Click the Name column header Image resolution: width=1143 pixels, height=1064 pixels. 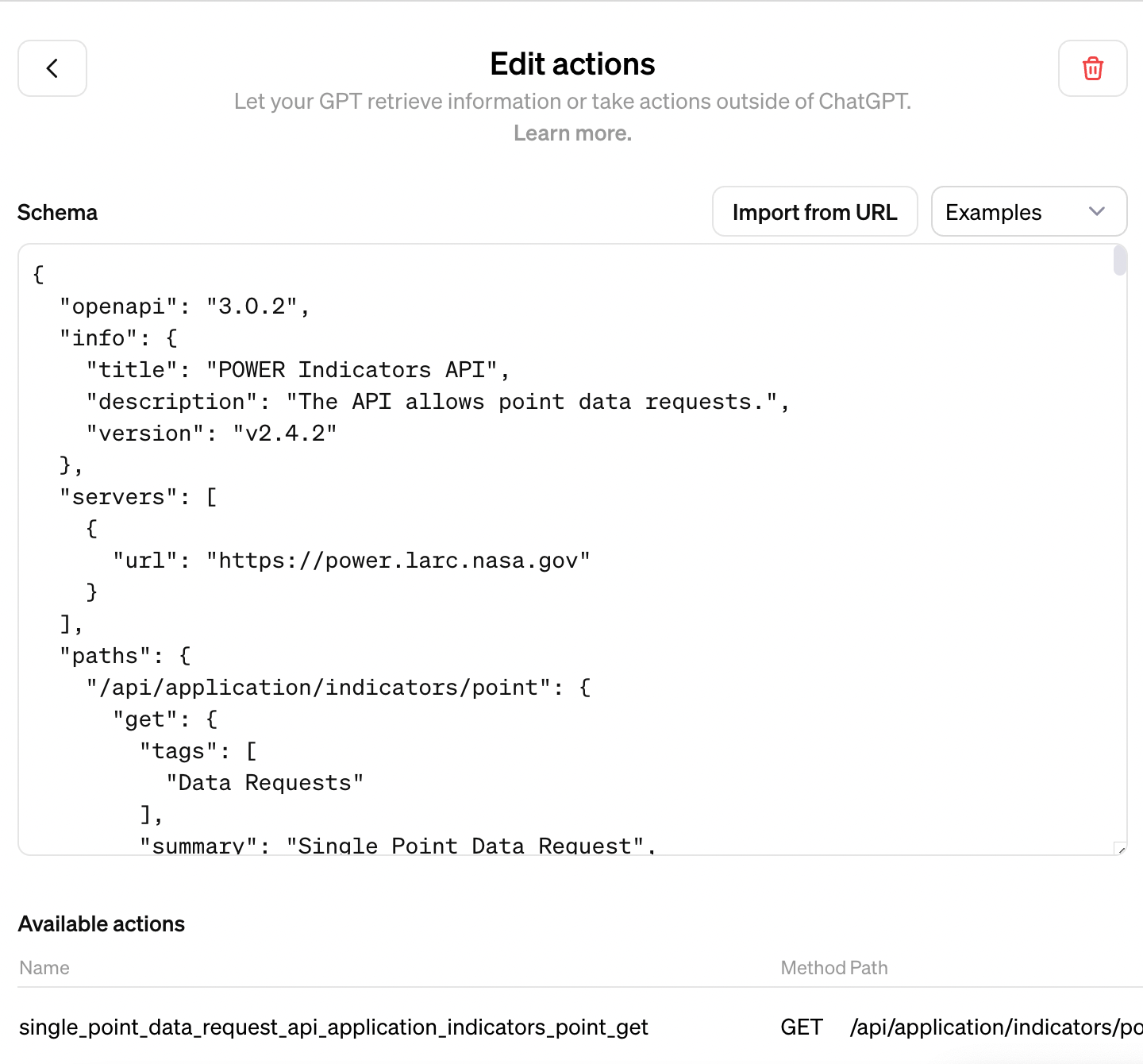(44, 968)
